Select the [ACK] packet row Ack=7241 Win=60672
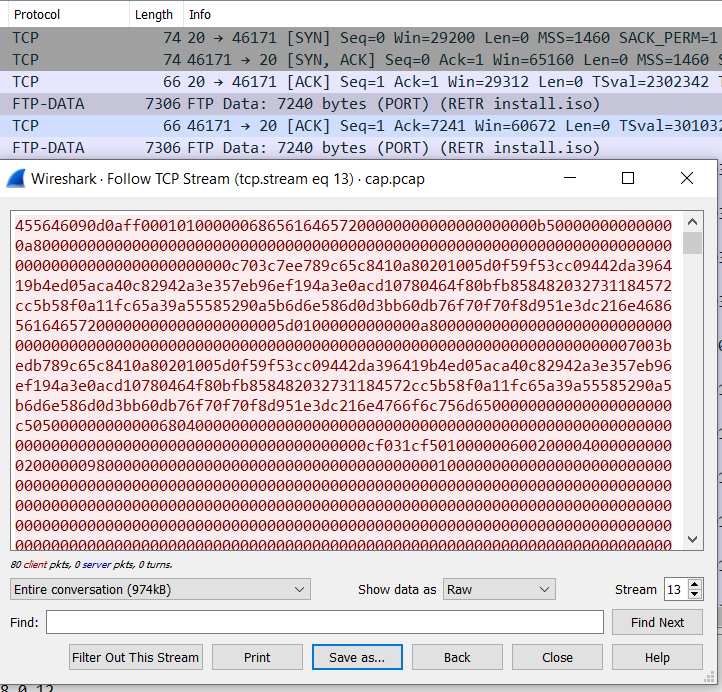 click(361, 126)
